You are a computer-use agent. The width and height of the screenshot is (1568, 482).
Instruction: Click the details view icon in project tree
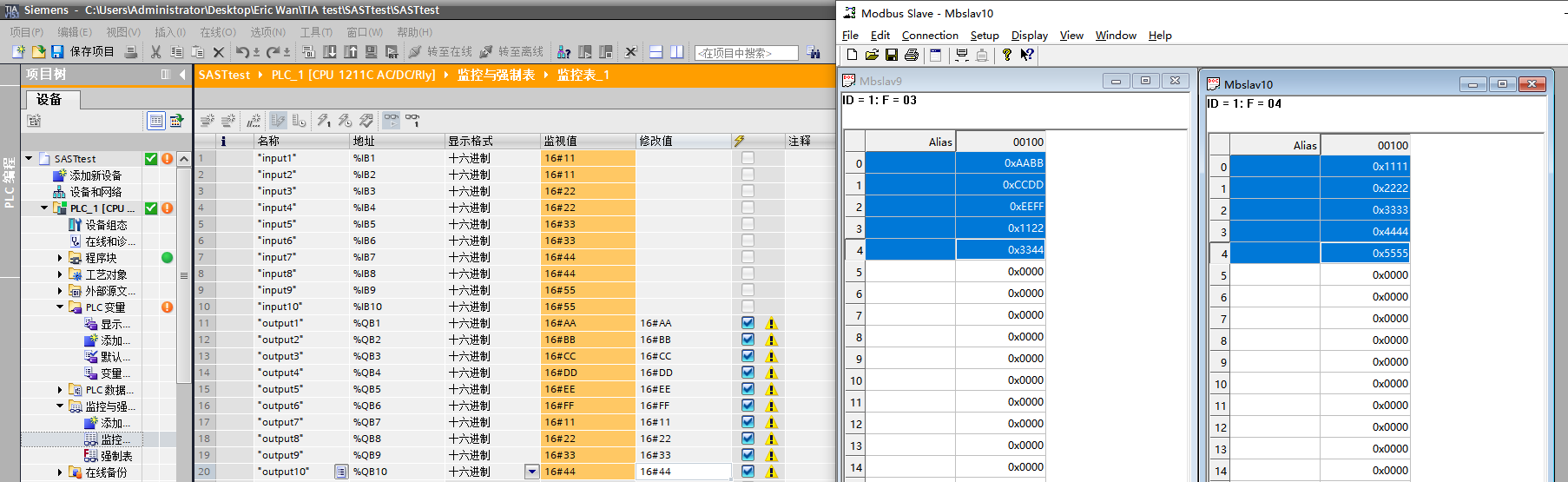[x=155, y=121]
